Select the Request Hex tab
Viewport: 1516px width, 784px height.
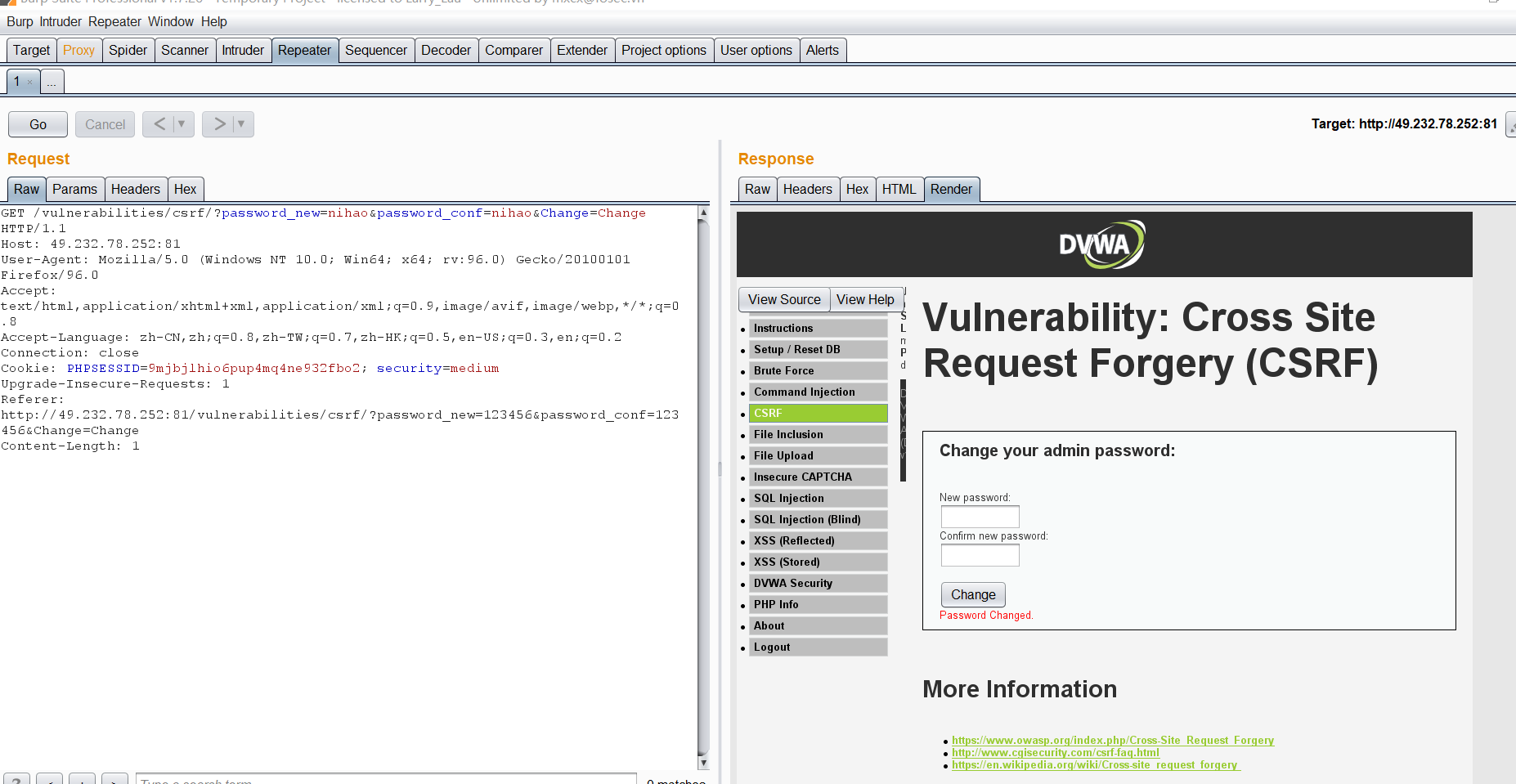coord(186,189)
